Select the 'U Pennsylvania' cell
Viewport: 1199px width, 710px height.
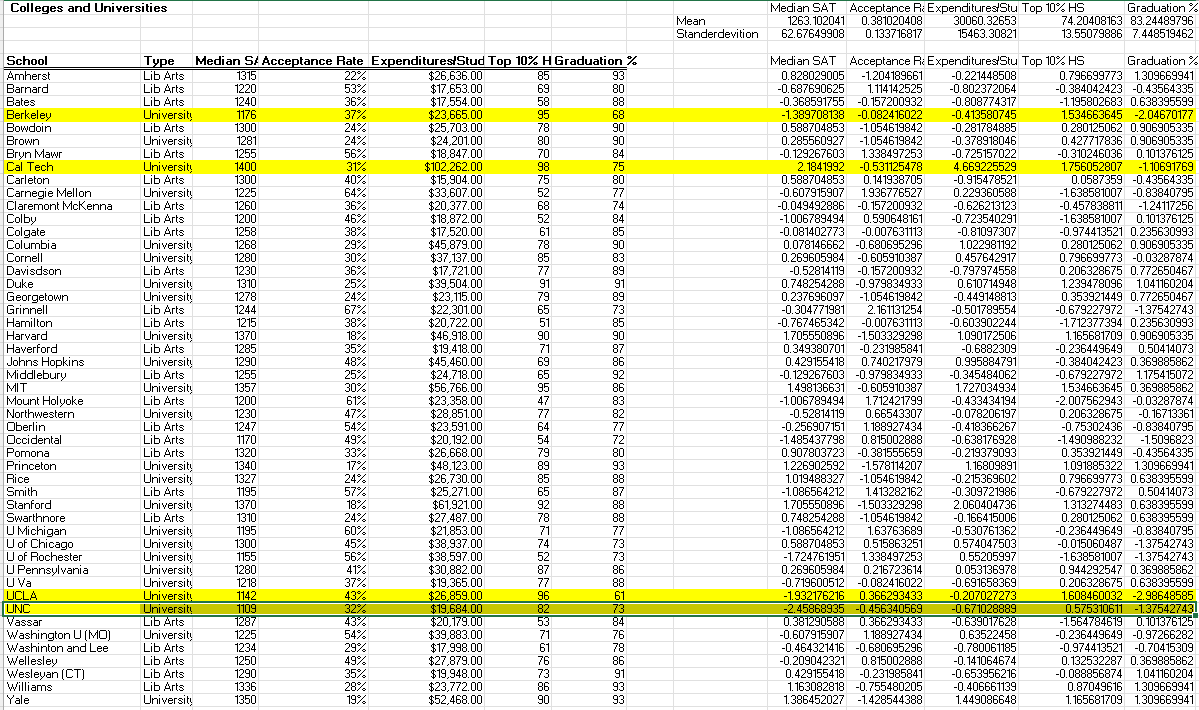[47, 569]
